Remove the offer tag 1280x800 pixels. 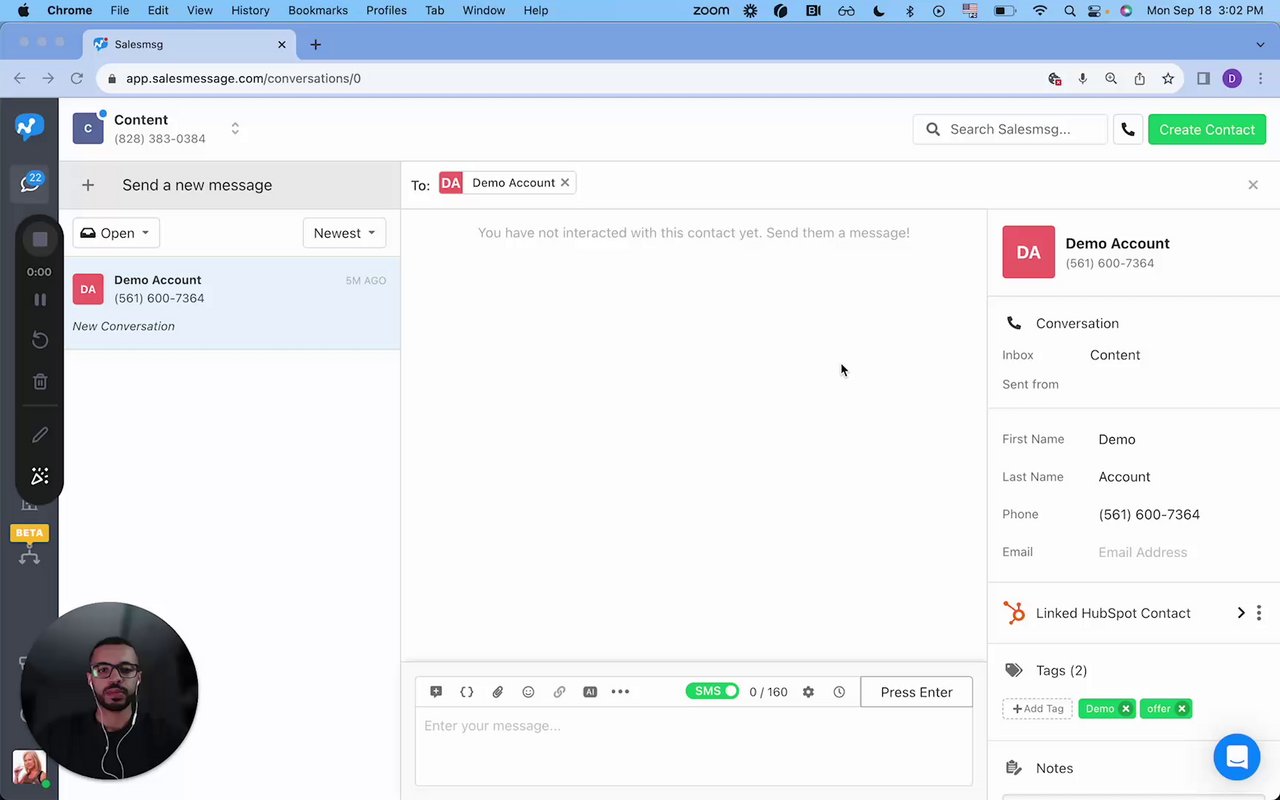click(x=1181, y=709)
